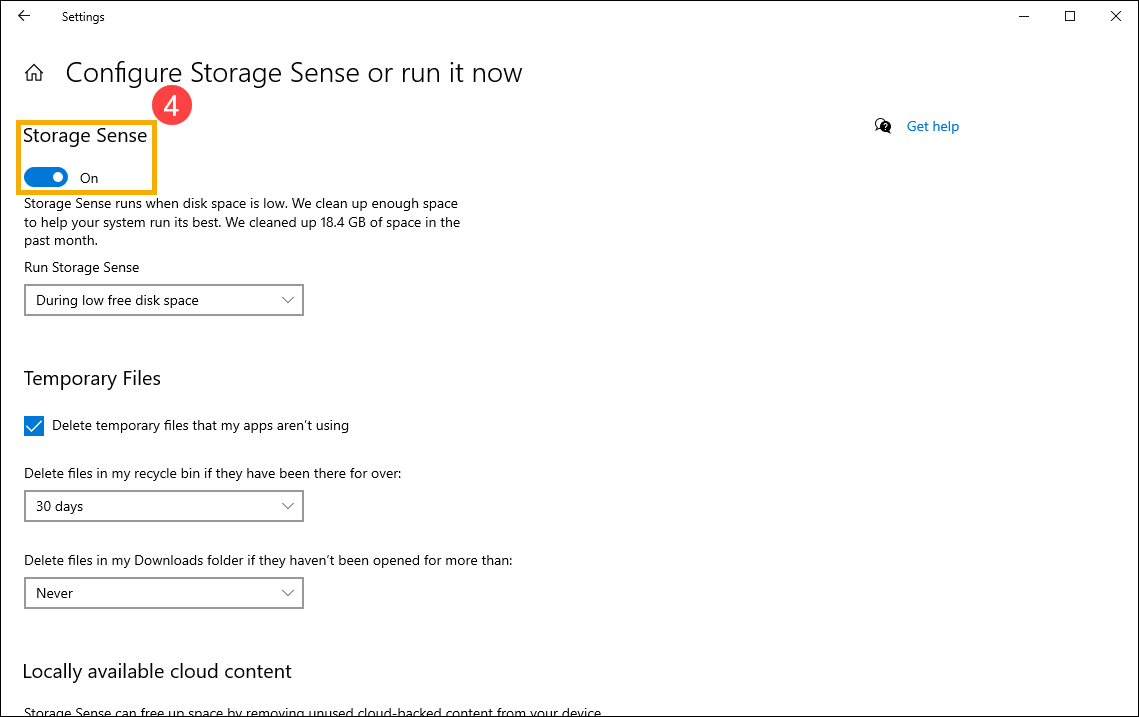Viewport: 1139px width, 717px height.
Task: Minimize the Settings window
Action: 1024,16
